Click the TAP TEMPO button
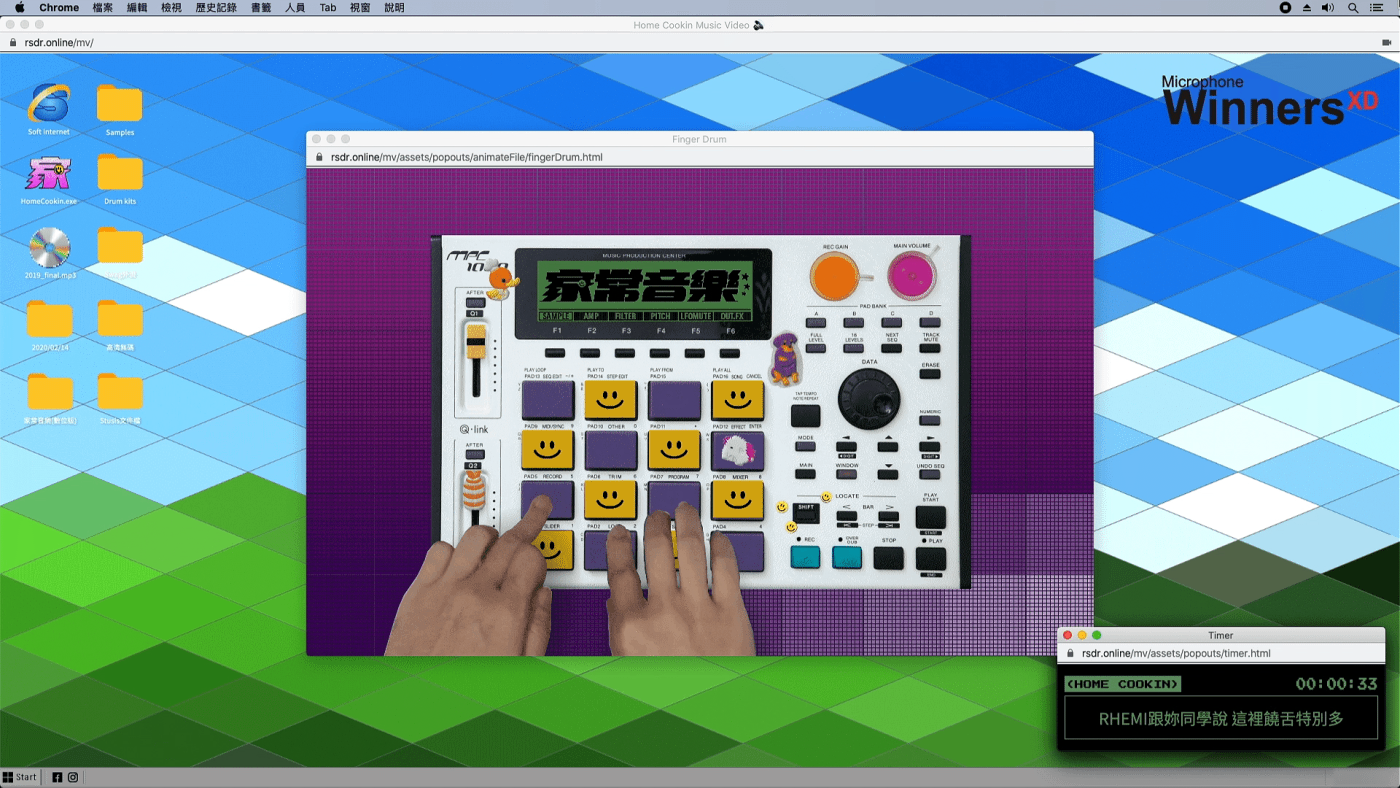 point(805,415)
